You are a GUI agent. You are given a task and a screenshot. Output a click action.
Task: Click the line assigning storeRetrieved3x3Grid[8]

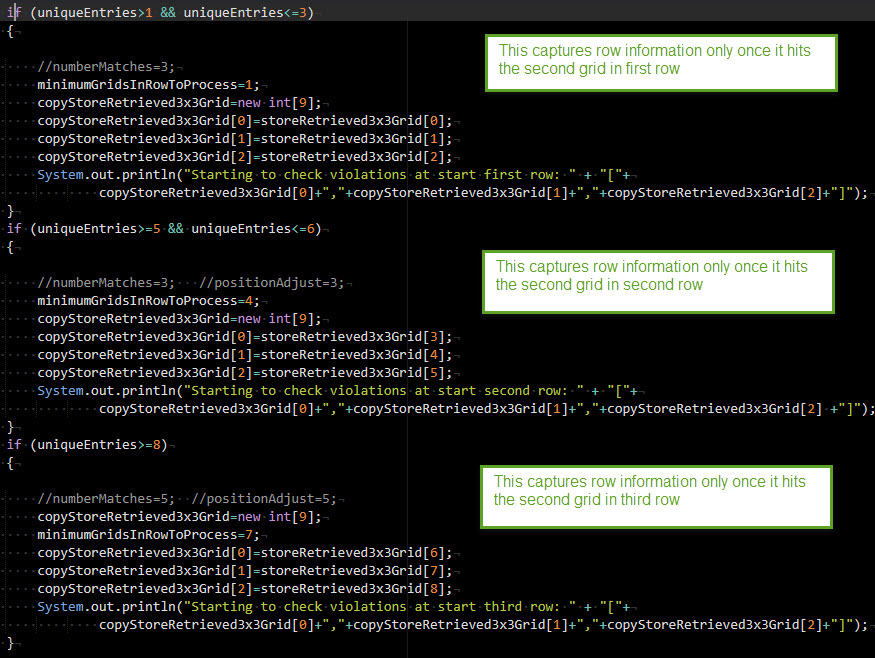click(x=244, y=589)
